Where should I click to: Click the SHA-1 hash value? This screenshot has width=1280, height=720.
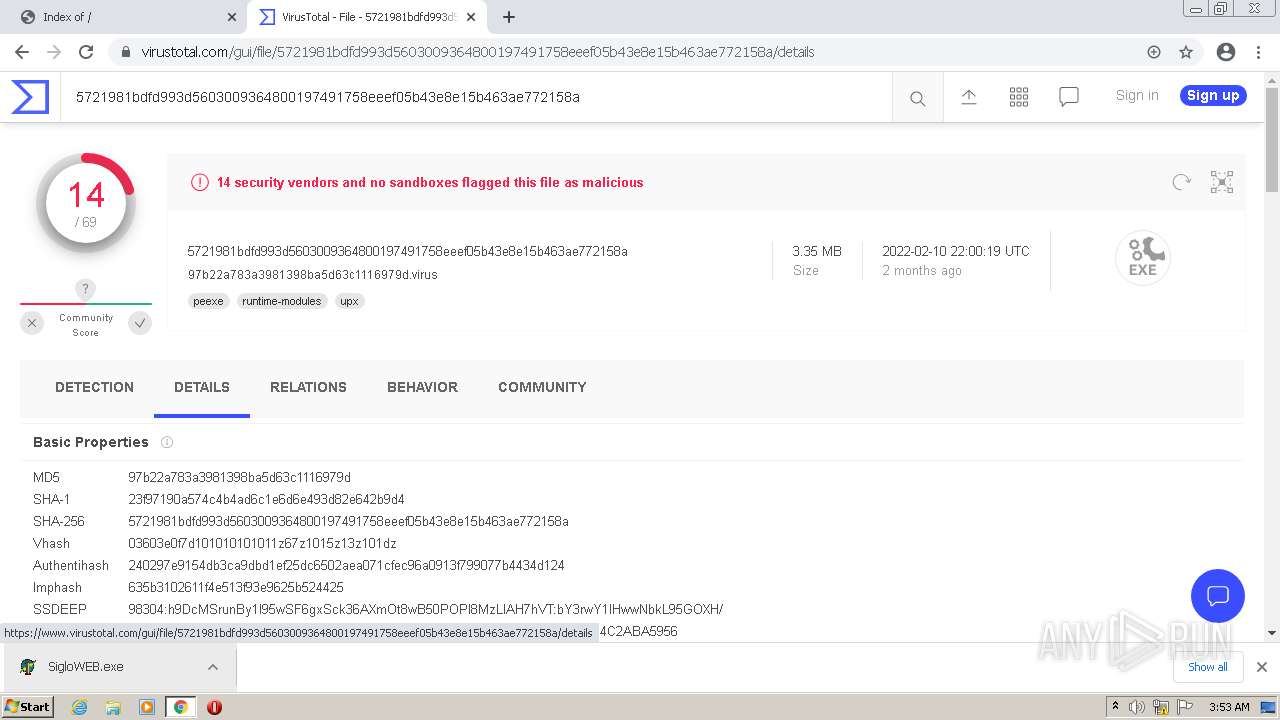click(x=266, y=499)
